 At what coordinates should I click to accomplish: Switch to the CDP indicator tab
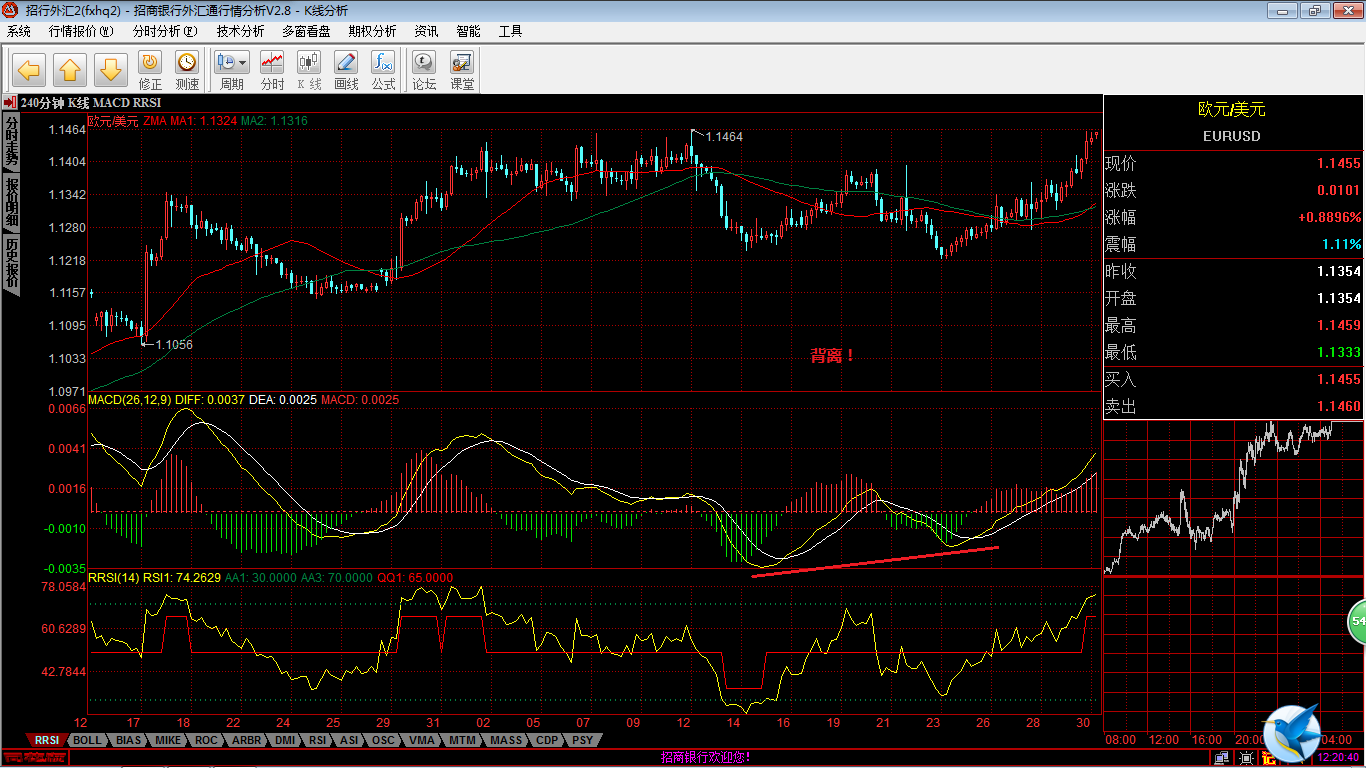547,740
